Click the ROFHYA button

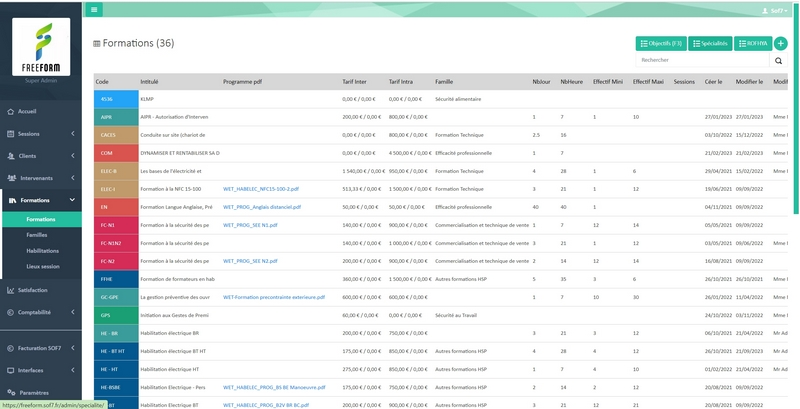752,43
